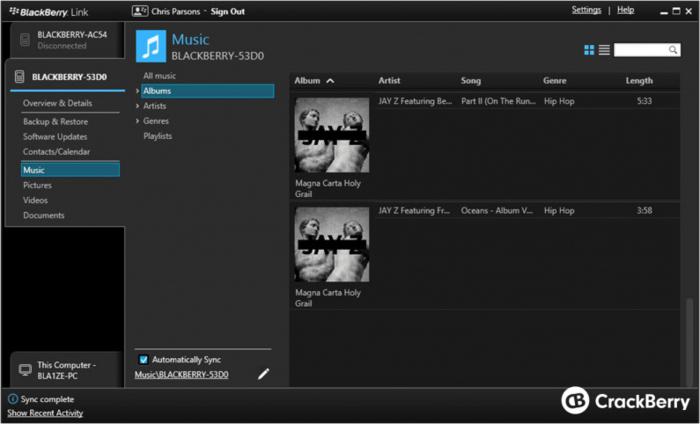Click the user account icon by Chris Parsons

tap(140, 11)
